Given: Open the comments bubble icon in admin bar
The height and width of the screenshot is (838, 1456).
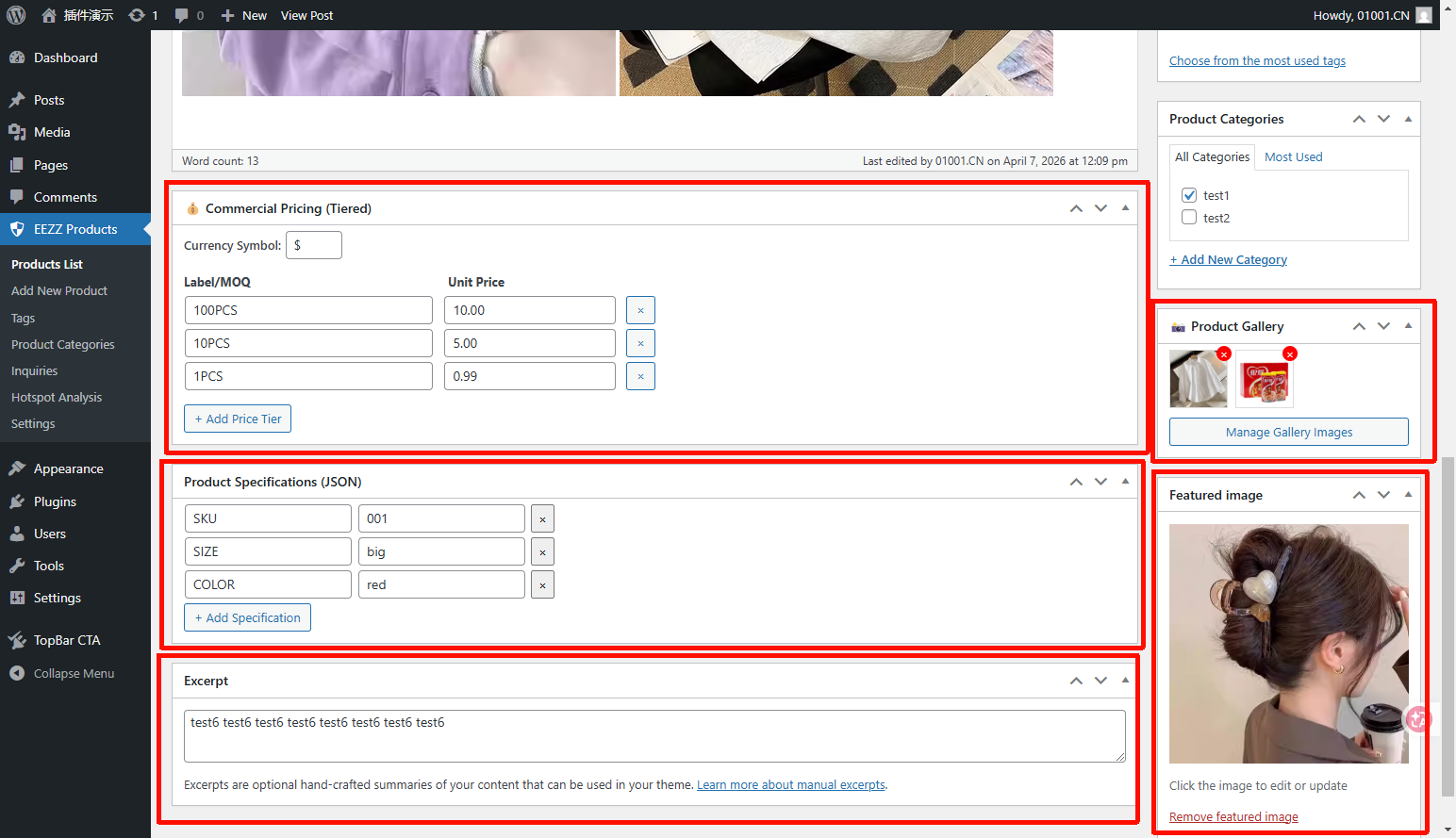Looking at the screenshot, I should (x=182, y=15).
